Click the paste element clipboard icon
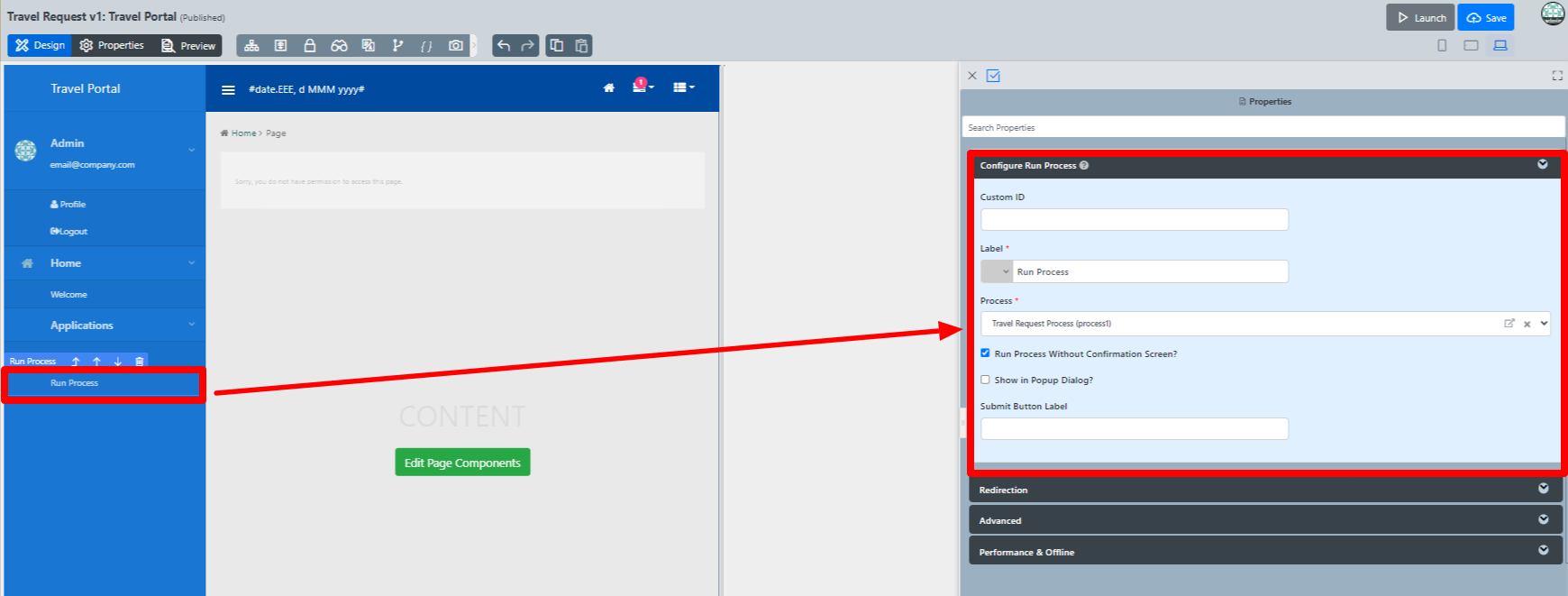Image resolution: width=1568 pixels, height=596 pixels. click(x=581, y=45)
